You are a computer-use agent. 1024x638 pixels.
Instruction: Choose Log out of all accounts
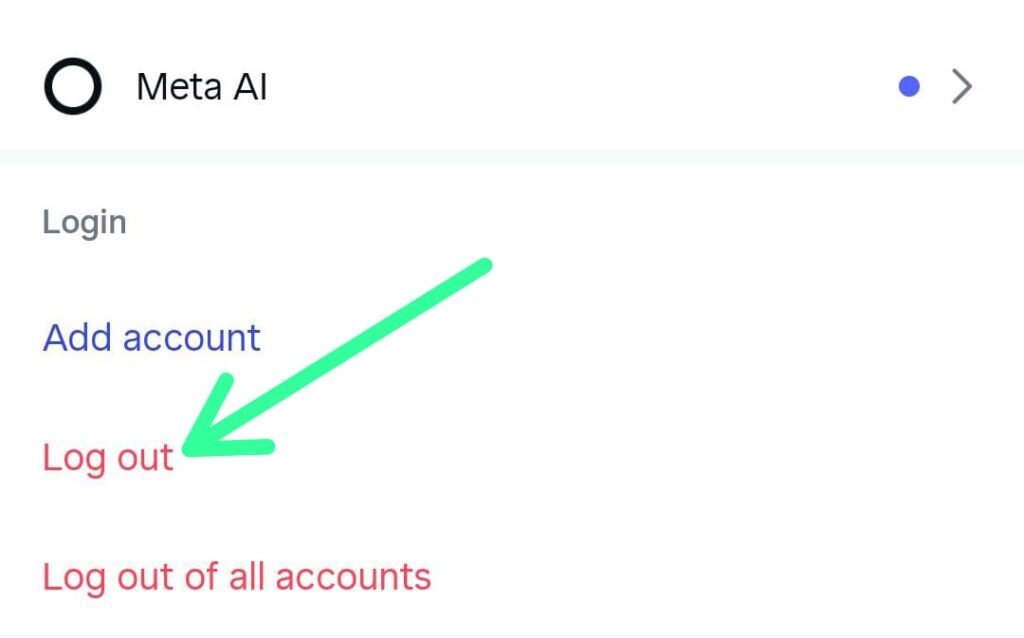(x=236, y=577)
